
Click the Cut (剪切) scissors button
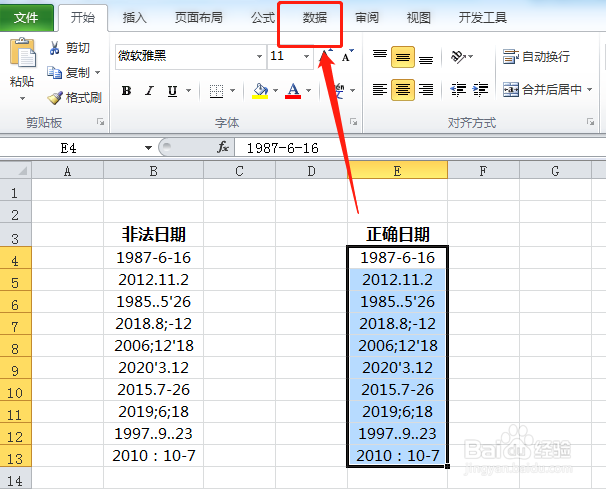coord(70,48)
